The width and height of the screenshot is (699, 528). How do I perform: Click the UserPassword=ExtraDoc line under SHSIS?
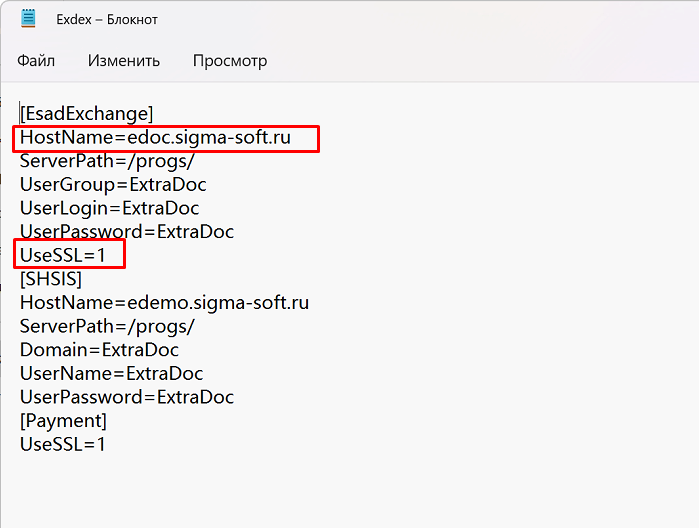[x=127, y=397]
